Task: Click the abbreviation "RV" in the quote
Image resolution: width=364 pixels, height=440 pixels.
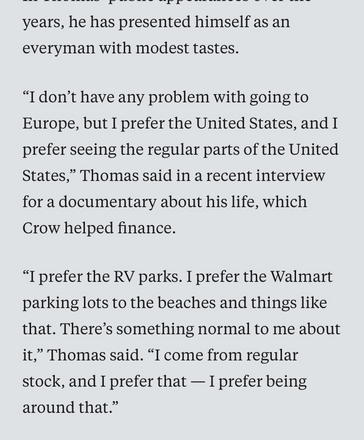Action: pyautogui.click(x=124, y=277)
